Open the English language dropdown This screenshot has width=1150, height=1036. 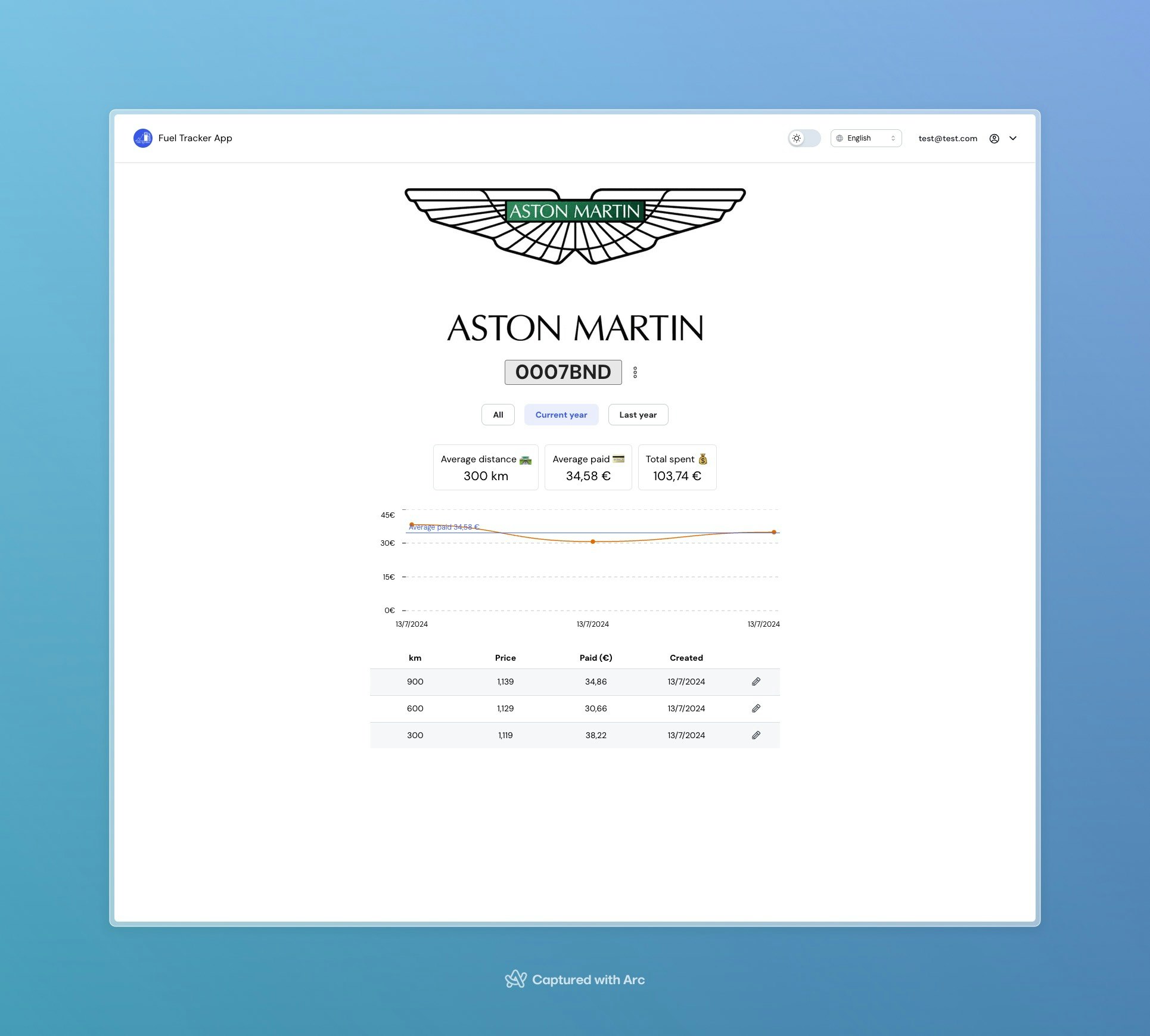(x=866, y=138)
